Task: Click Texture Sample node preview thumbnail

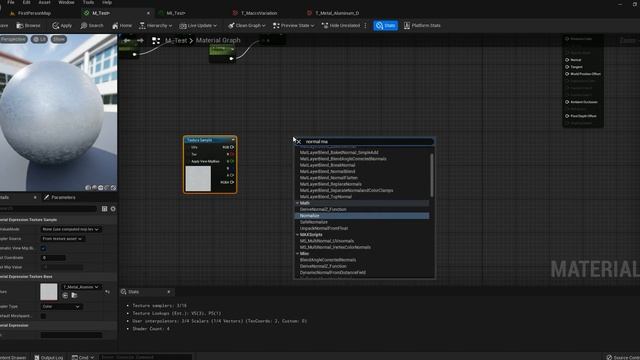Action: [x=198, y=179]
